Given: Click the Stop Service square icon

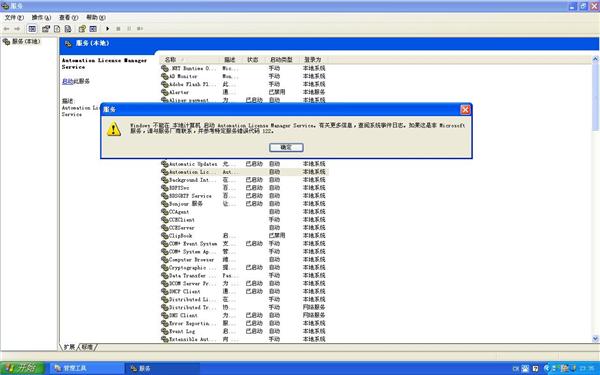Looking at the screenshot, I should coord(118,29).
